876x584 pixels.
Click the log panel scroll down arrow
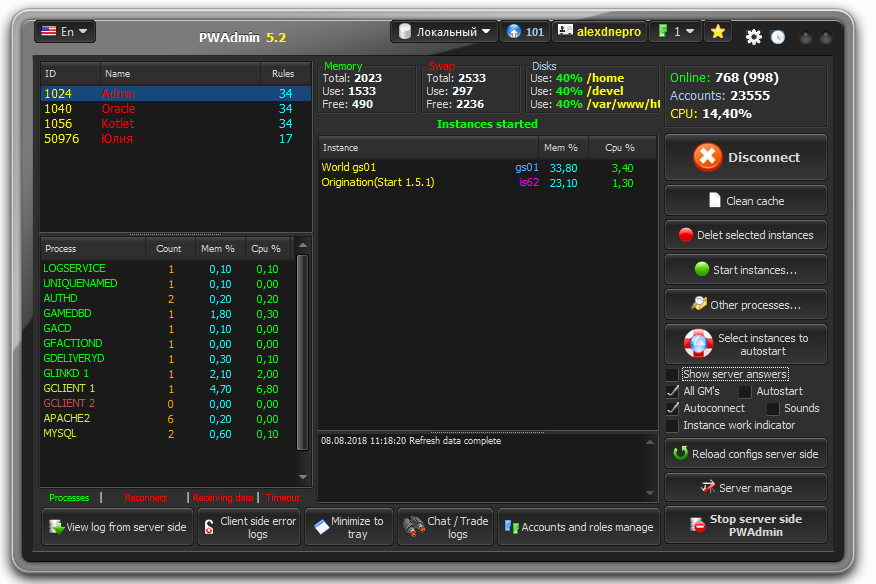tap(650, 493)
